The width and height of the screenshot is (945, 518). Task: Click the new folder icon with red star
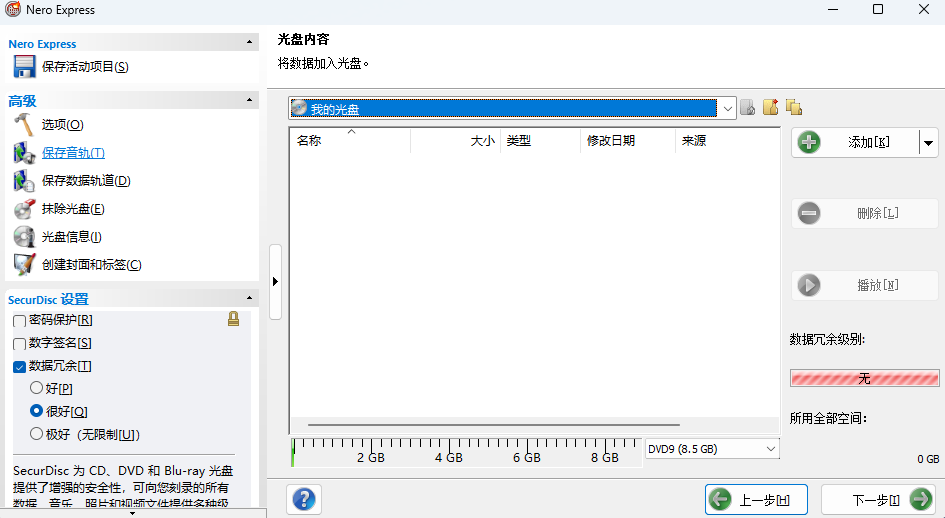[770, 108]
